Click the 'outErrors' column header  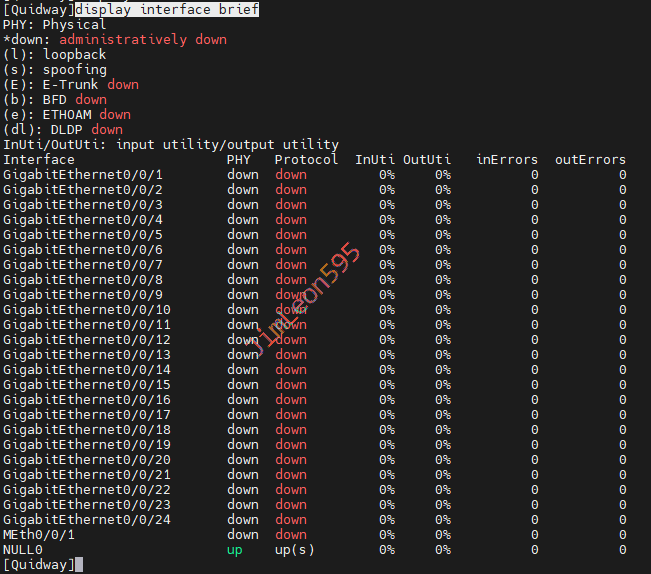(590, 160)
